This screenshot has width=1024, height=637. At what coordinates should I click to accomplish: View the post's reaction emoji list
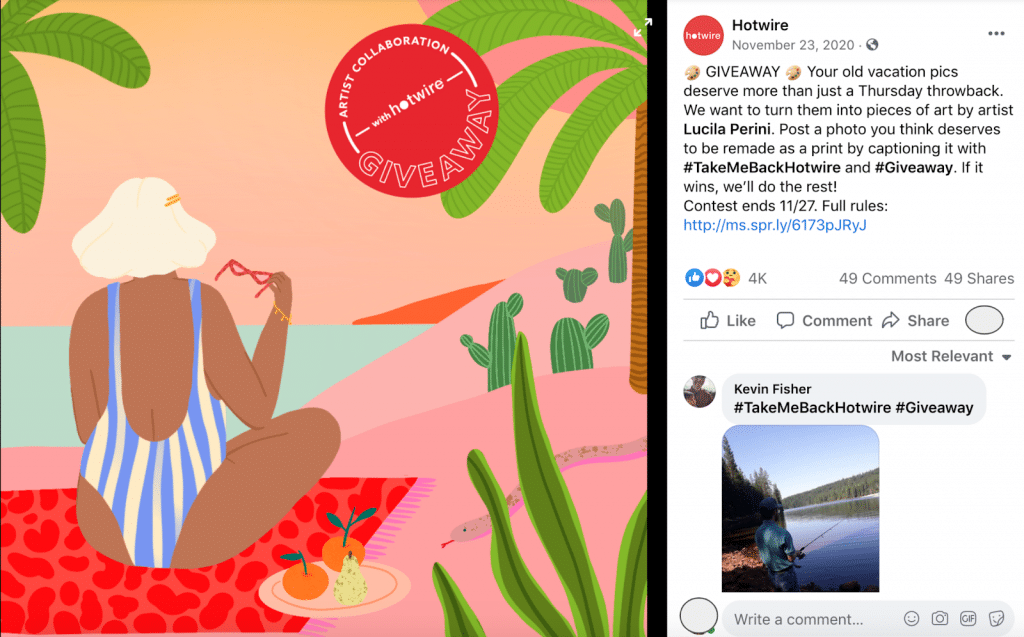[x=712, y=278]
